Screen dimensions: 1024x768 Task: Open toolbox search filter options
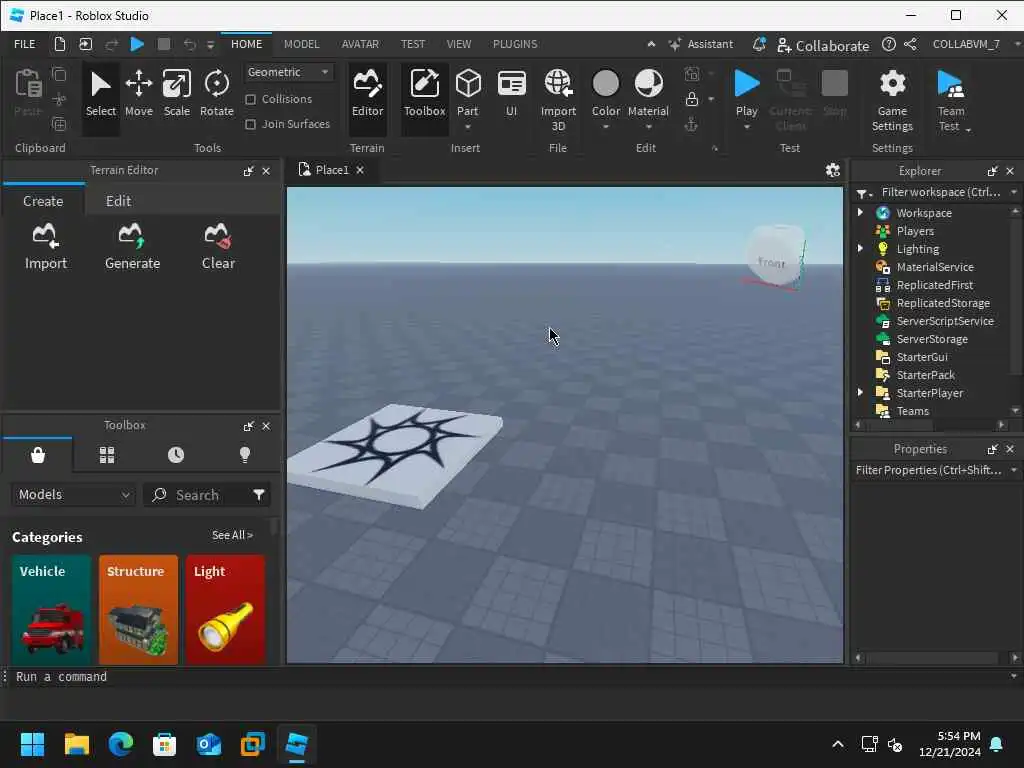tap(259, 495)
